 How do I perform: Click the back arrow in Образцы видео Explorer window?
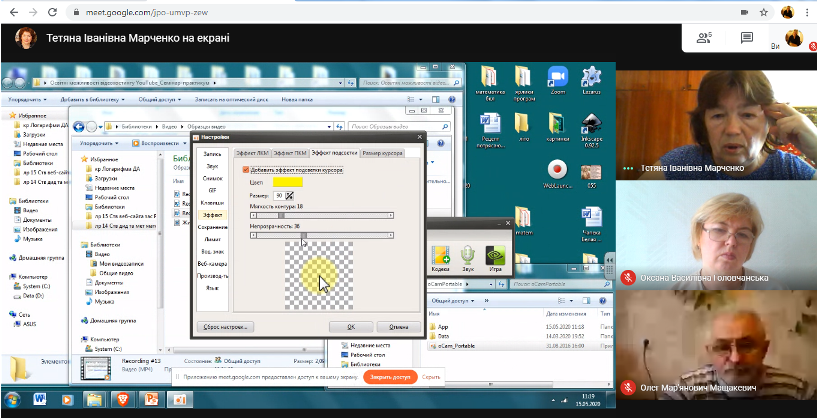click(79, 127)
